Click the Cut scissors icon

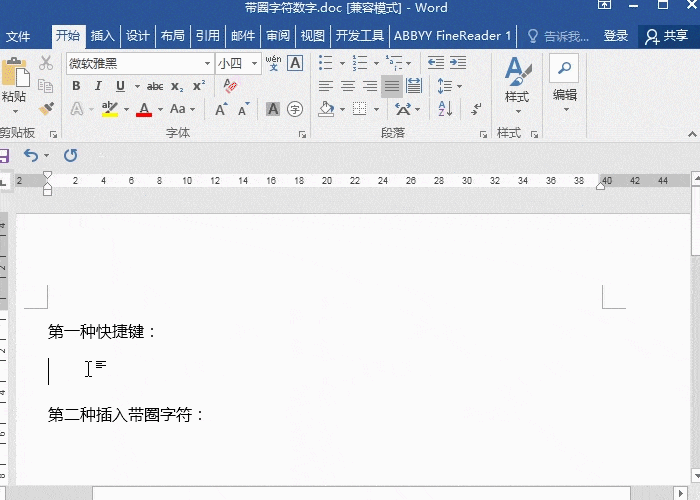(x=46, y=63)
